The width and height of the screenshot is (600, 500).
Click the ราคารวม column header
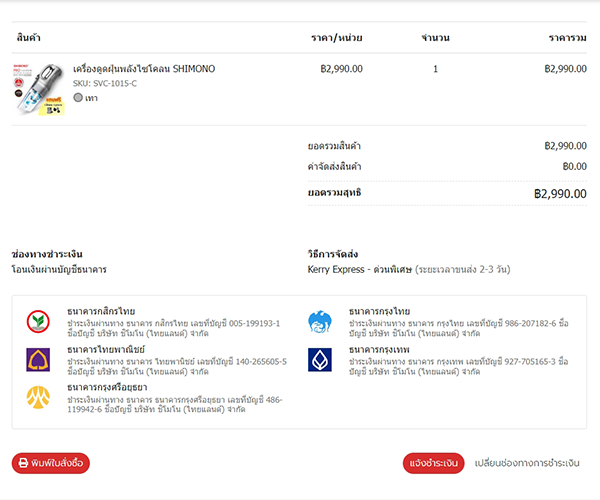[567, 38]
